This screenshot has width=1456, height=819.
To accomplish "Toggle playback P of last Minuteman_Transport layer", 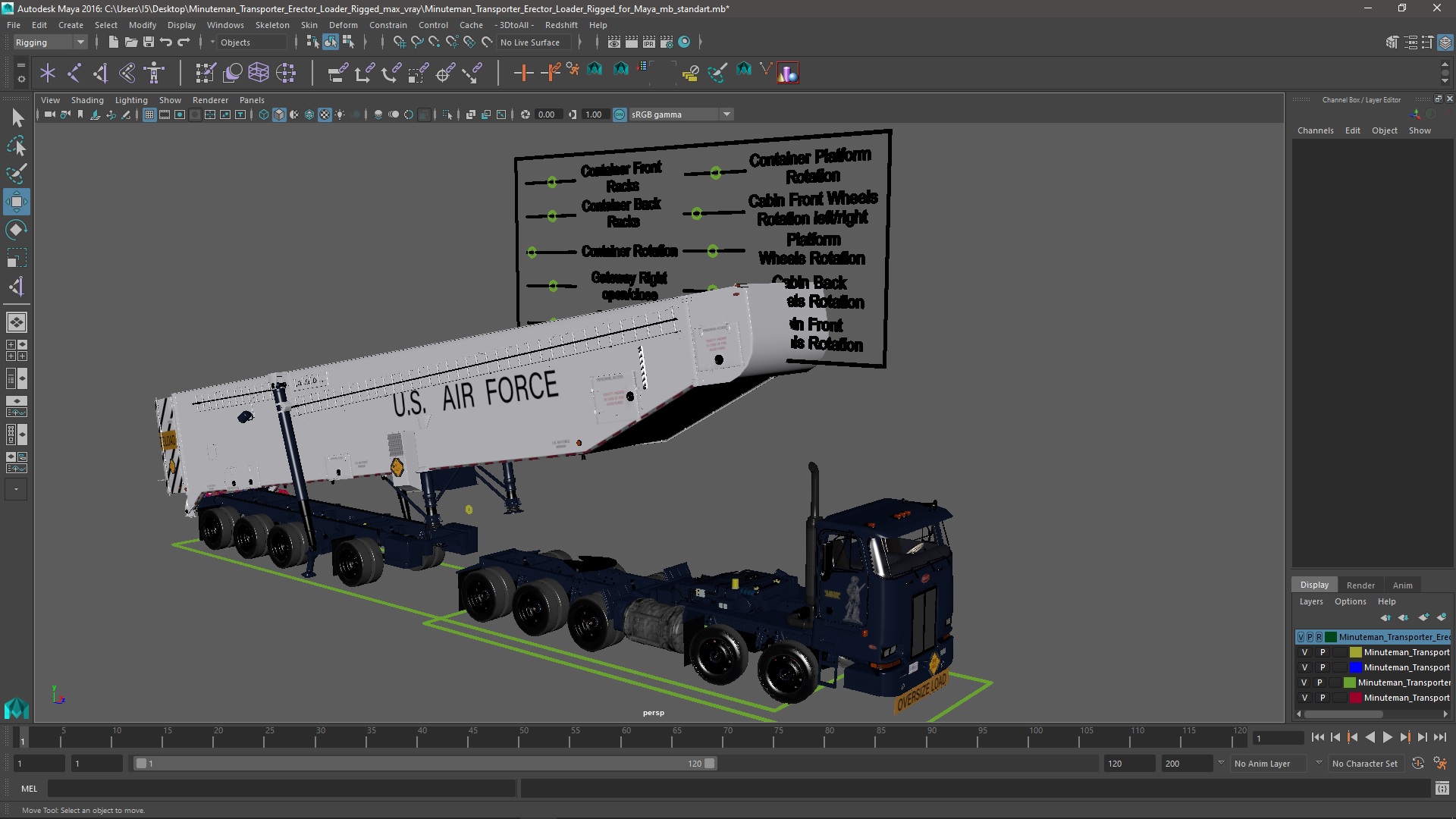I will 1322,698.
